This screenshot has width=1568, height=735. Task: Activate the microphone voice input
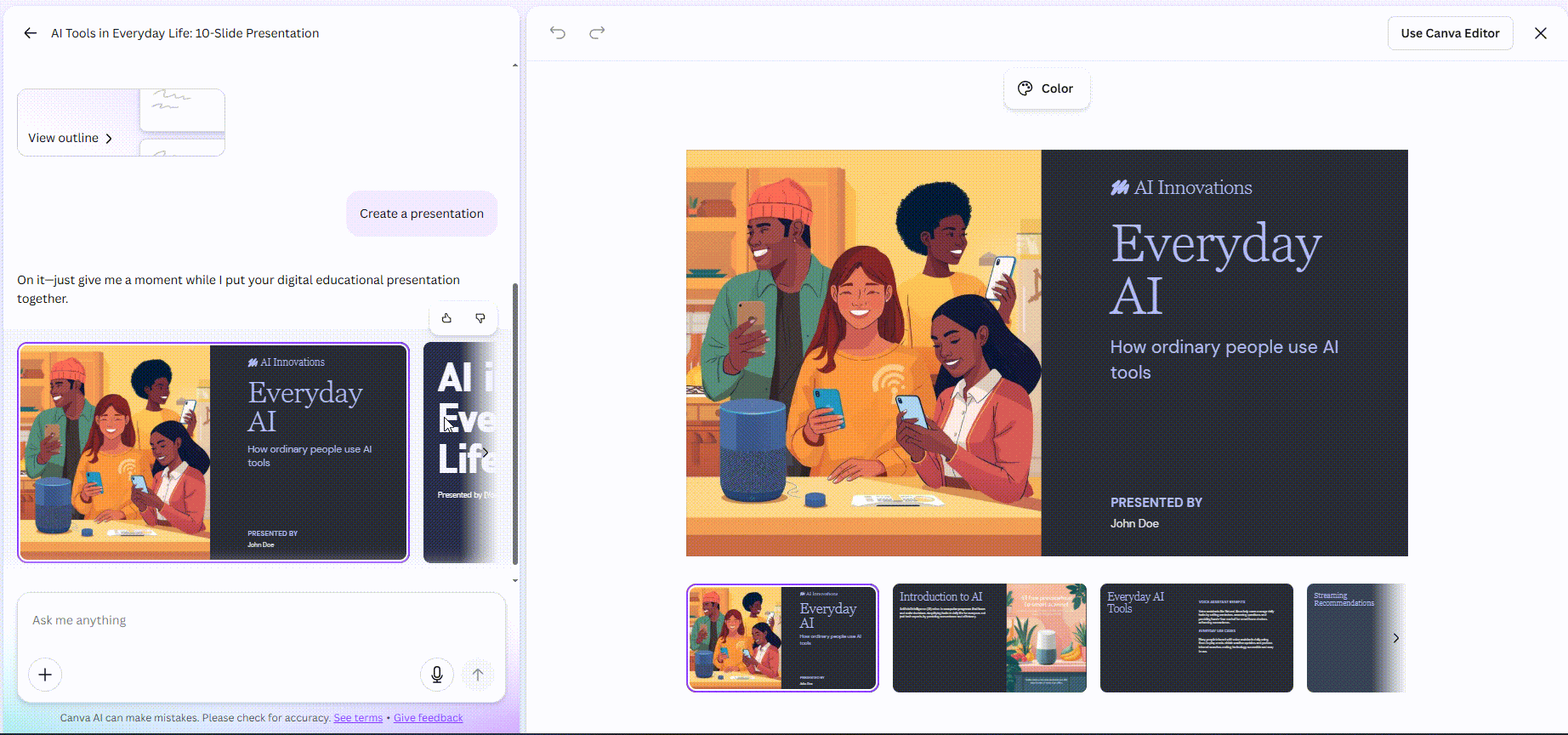[x=436, y=675]
